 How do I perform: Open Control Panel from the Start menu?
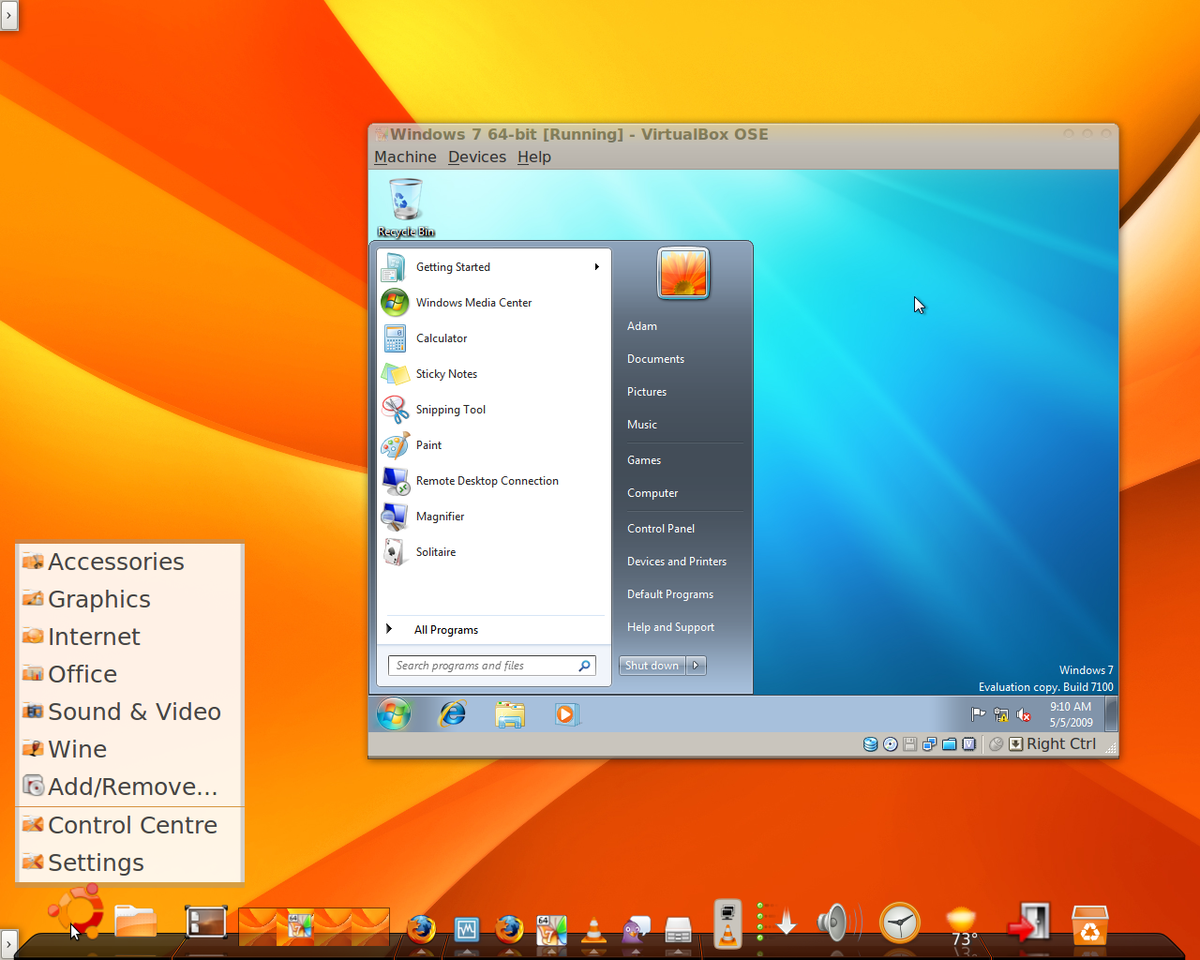click(x=660, y=528)
